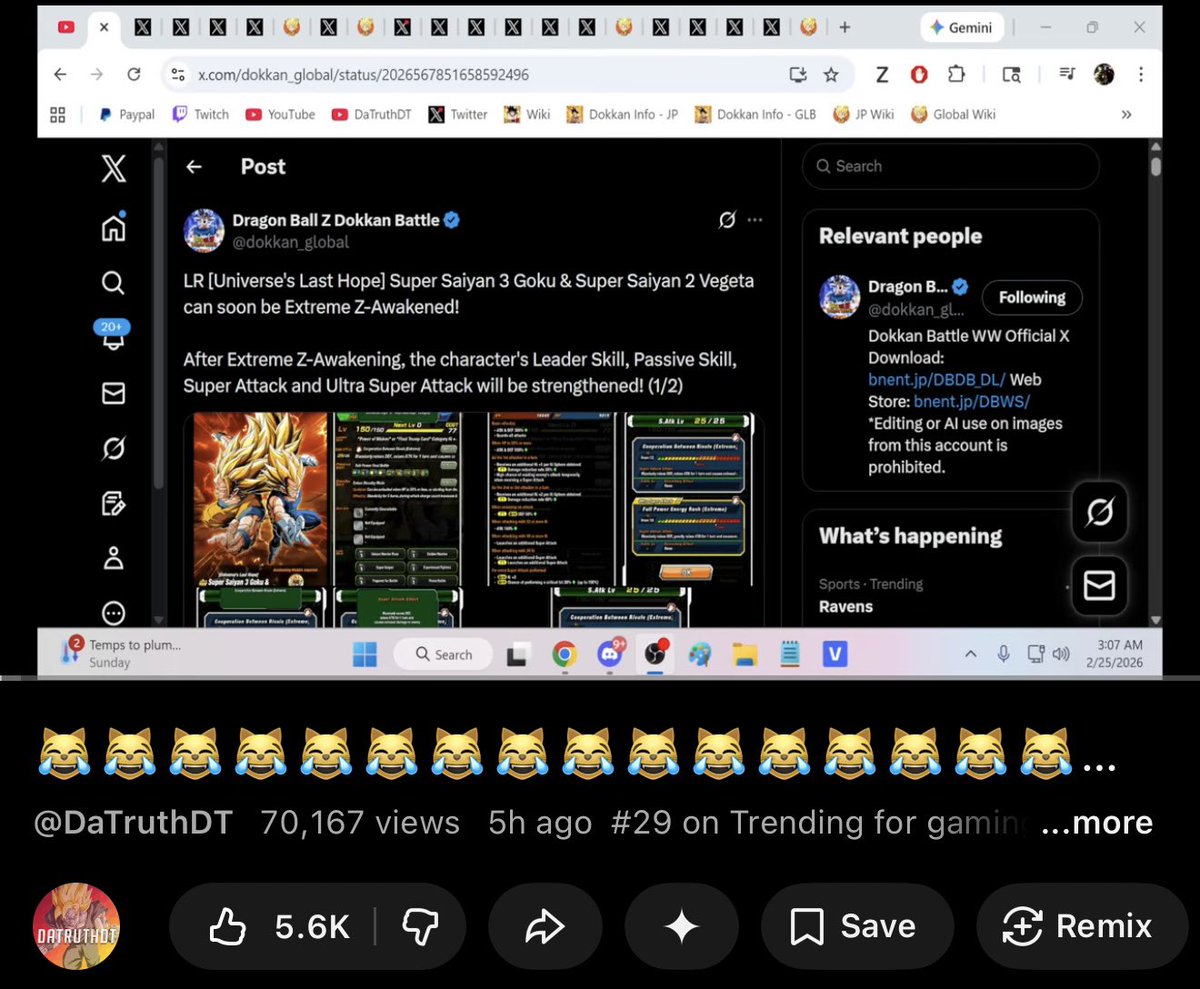Image resolution: width=1200 pixels, height=989 pixels.
Task: Open the bnent.jp/DBDB_DL/ link
Action: click(938, 380)
